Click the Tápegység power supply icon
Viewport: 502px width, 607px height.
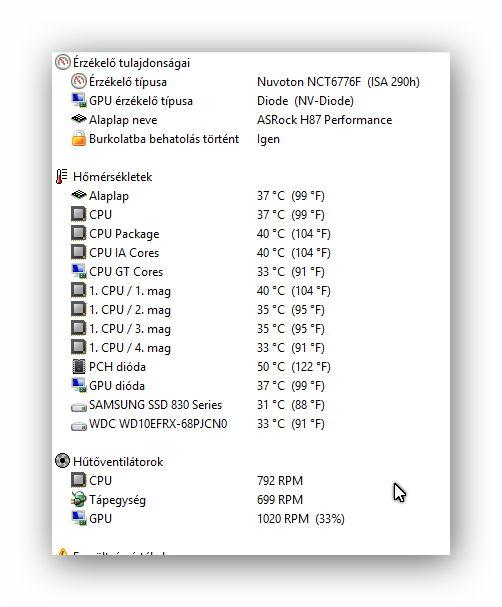(79, 499)
